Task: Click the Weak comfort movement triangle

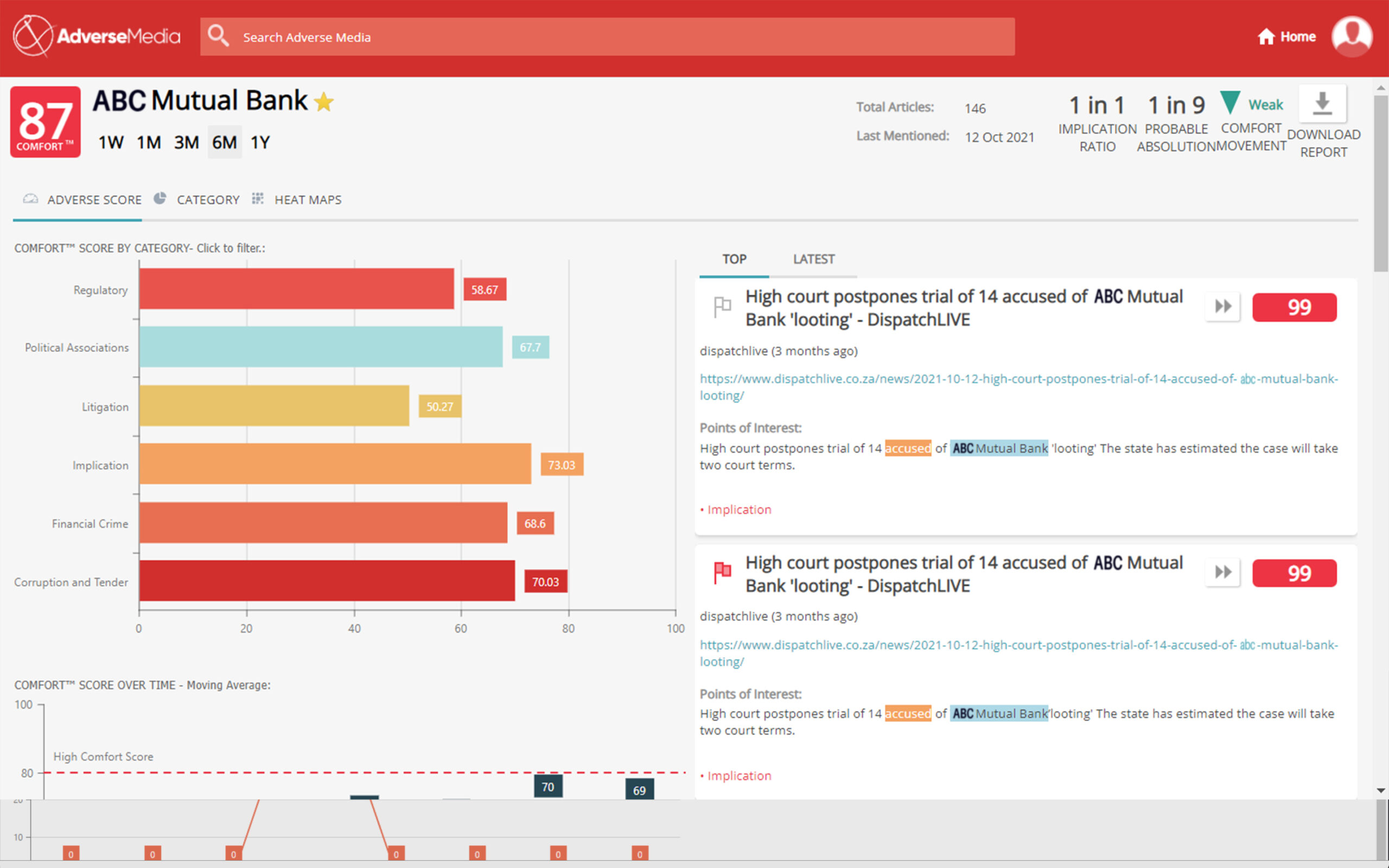Action: 1229,103
